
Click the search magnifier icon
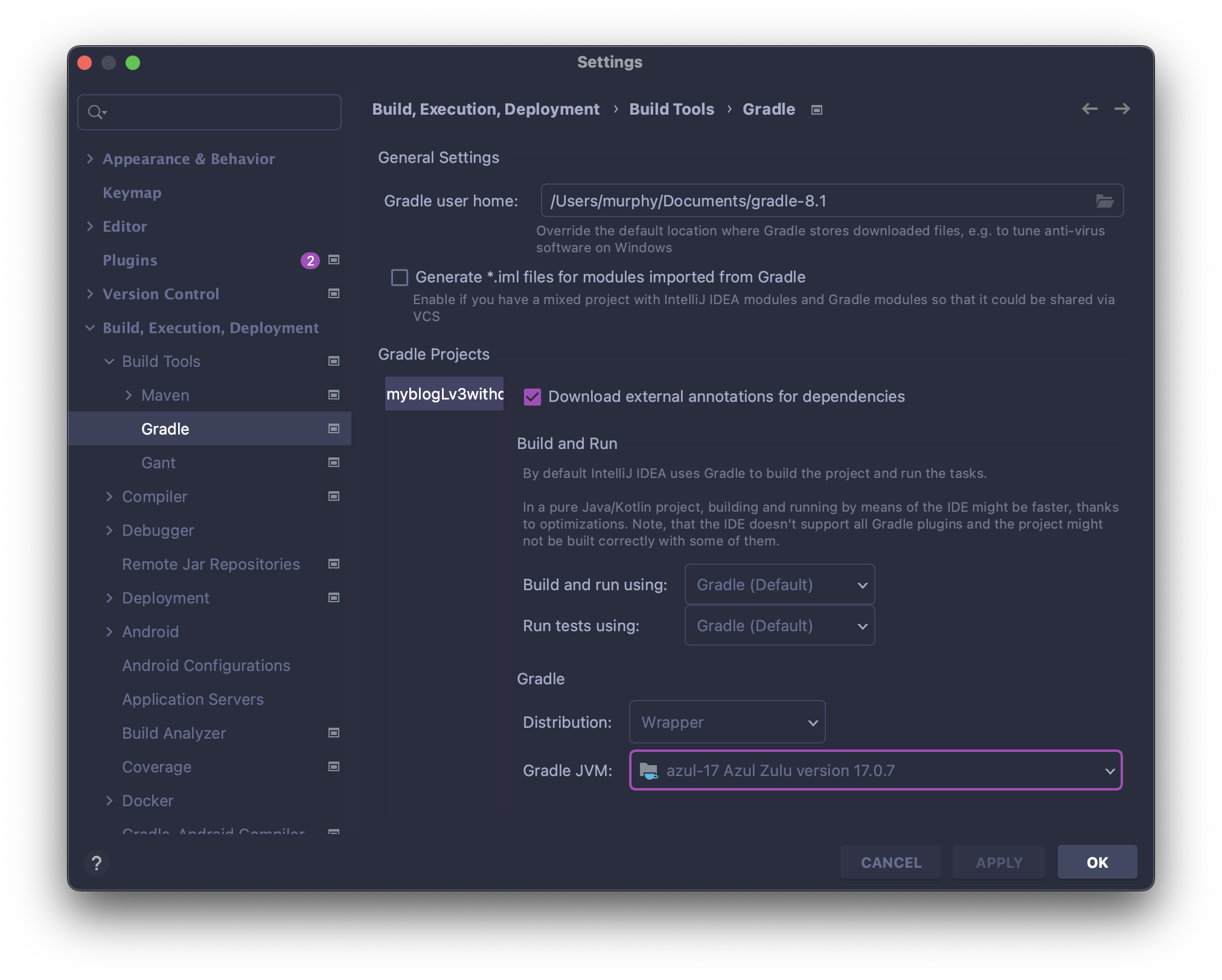[97, 112]
